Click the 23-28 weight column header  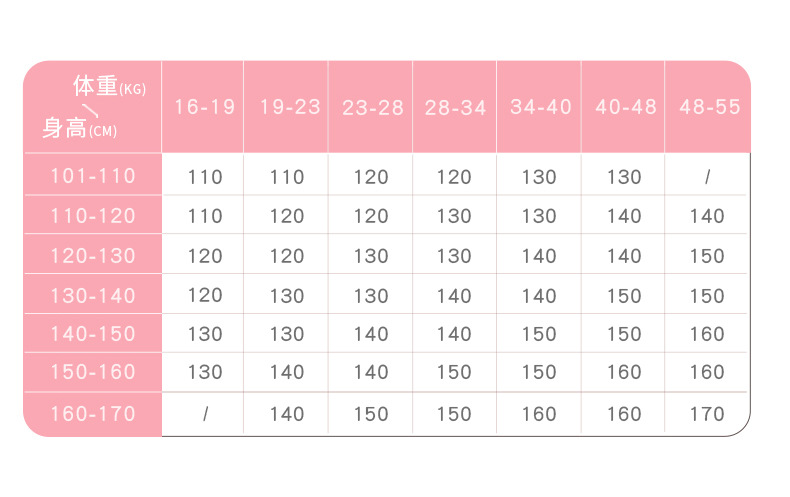coord(372,108)
